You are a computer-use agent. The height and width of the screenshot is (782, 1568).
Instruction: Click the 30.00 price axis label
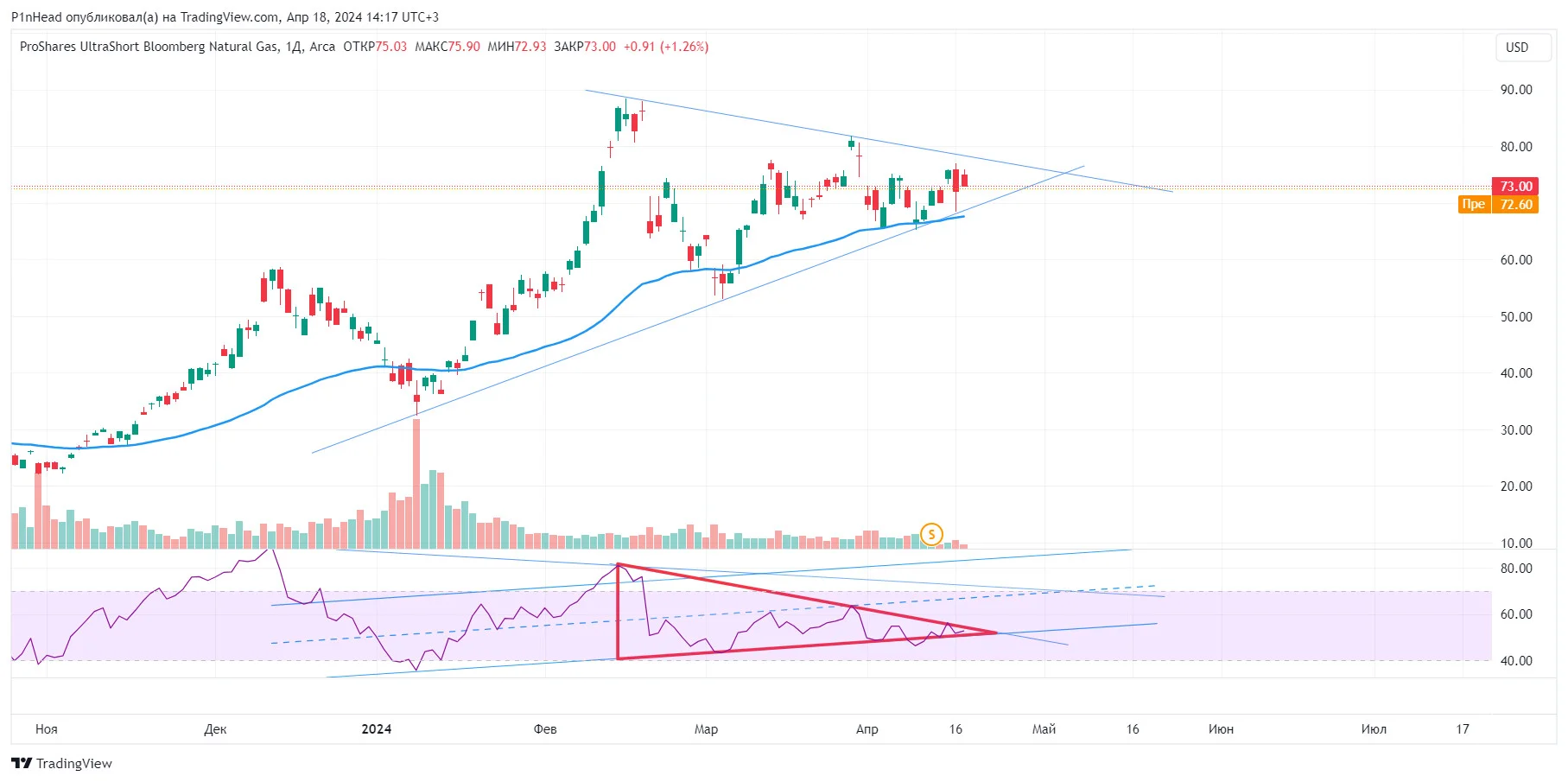1516,430
